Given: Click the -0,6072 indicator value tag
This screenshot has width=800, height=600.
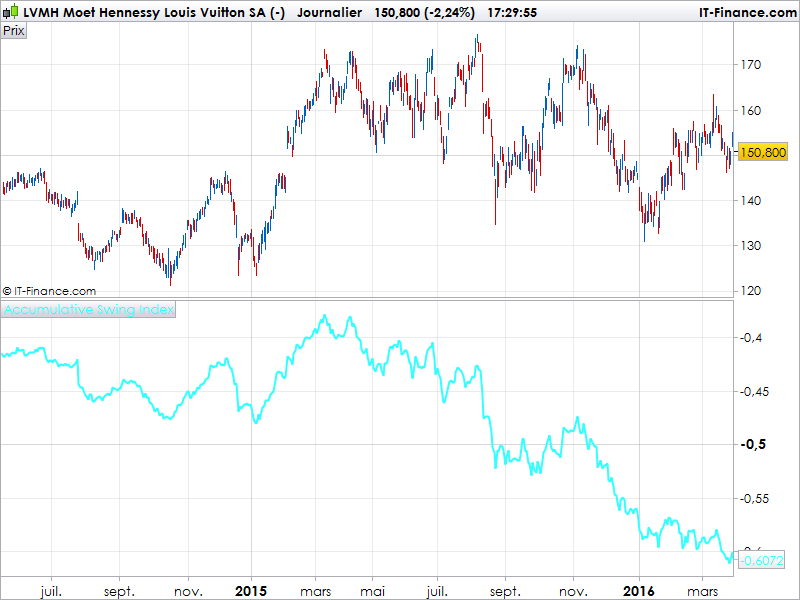Looking at the screenshot, I should coord(762,561).
